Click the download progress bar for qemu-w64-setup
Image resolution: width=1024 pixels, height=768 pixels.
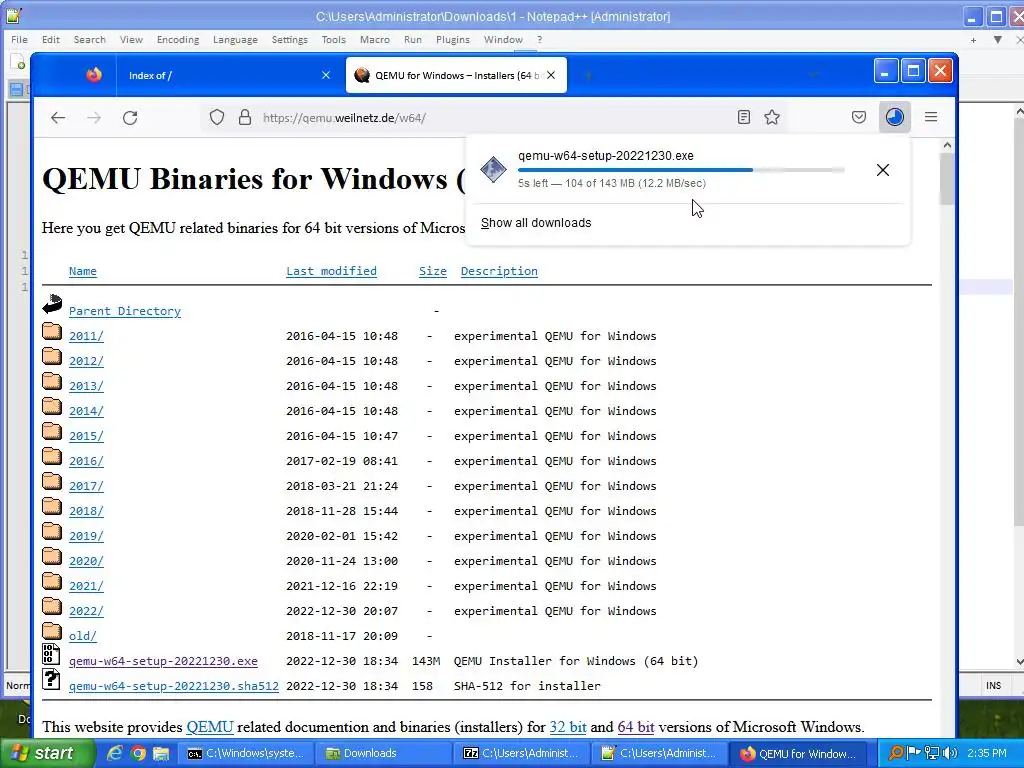[x=681, y=170]
